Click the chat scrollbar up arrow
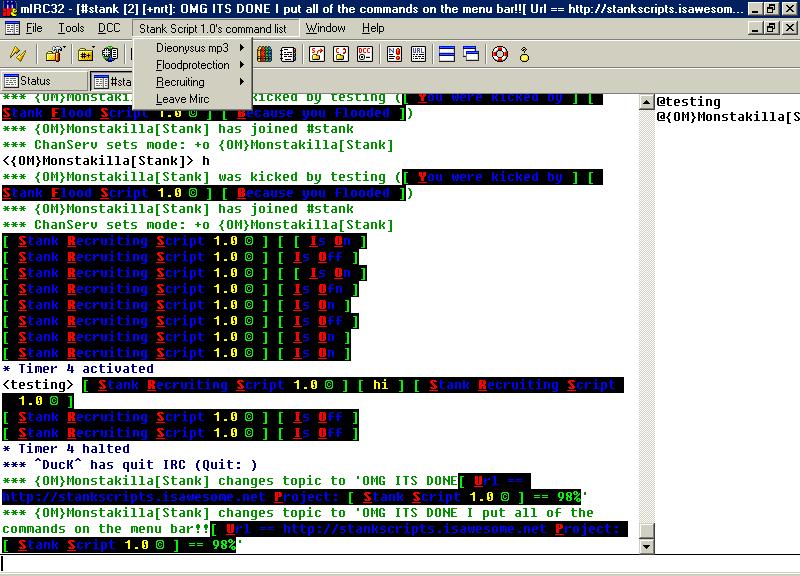This screenshot has height=576, width=800. point(646,103)
